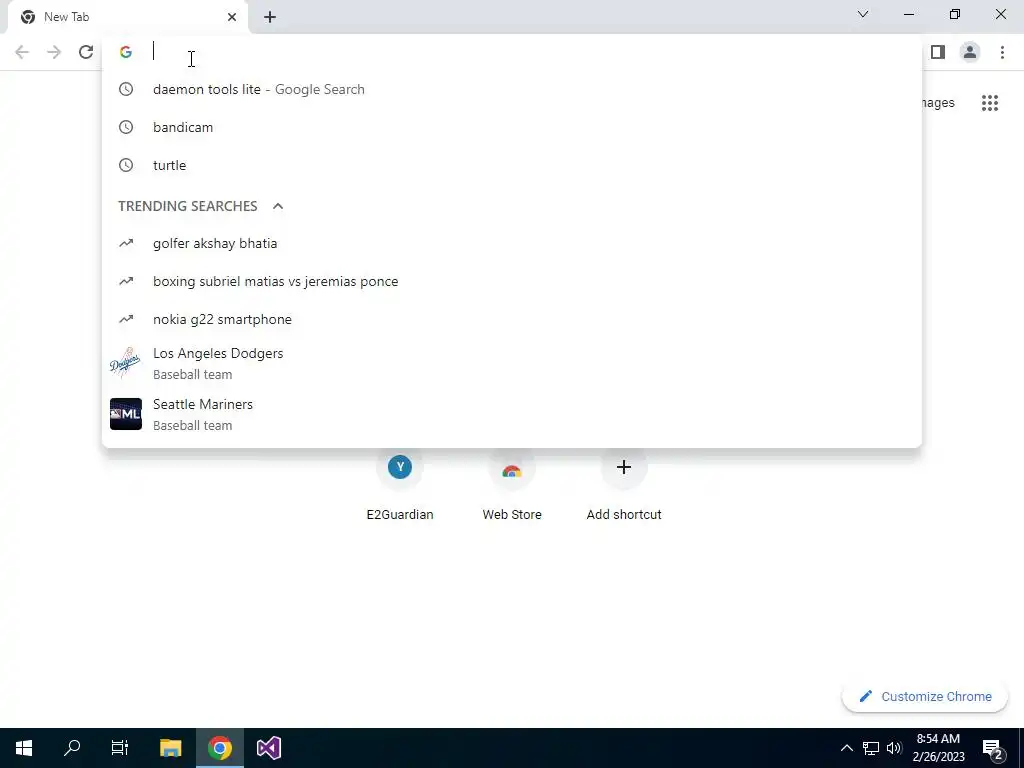Screen dimensions: 1024x768
Task: Collapse the Trending Searches section
Action: (x=278, y=206)
